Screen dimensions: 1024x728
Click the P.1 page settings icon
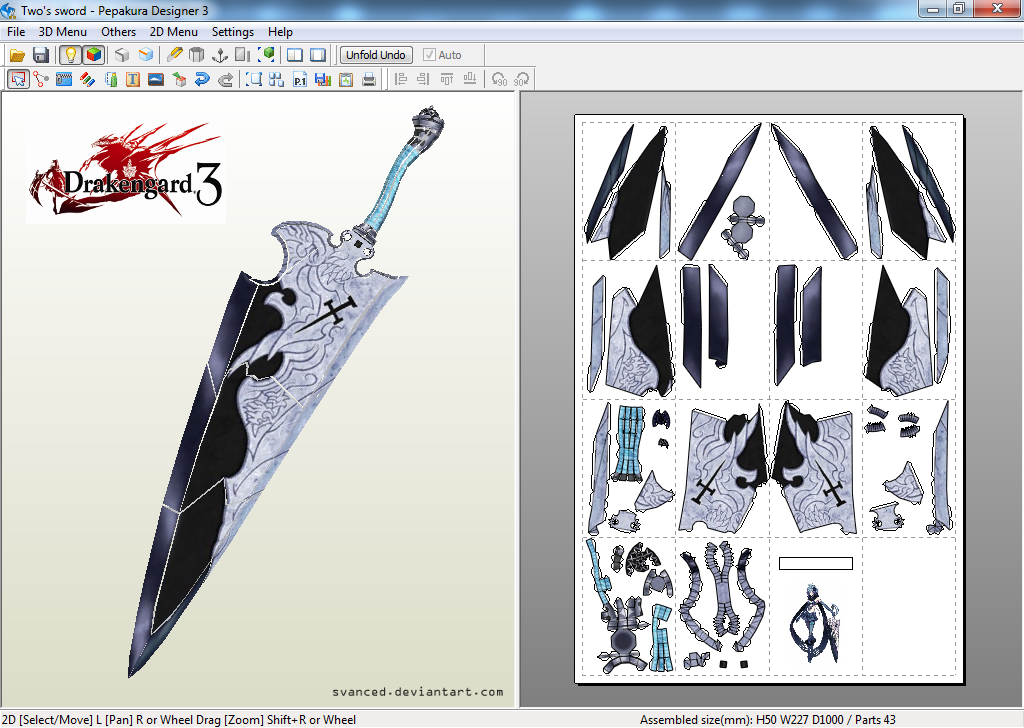[300, 80]
